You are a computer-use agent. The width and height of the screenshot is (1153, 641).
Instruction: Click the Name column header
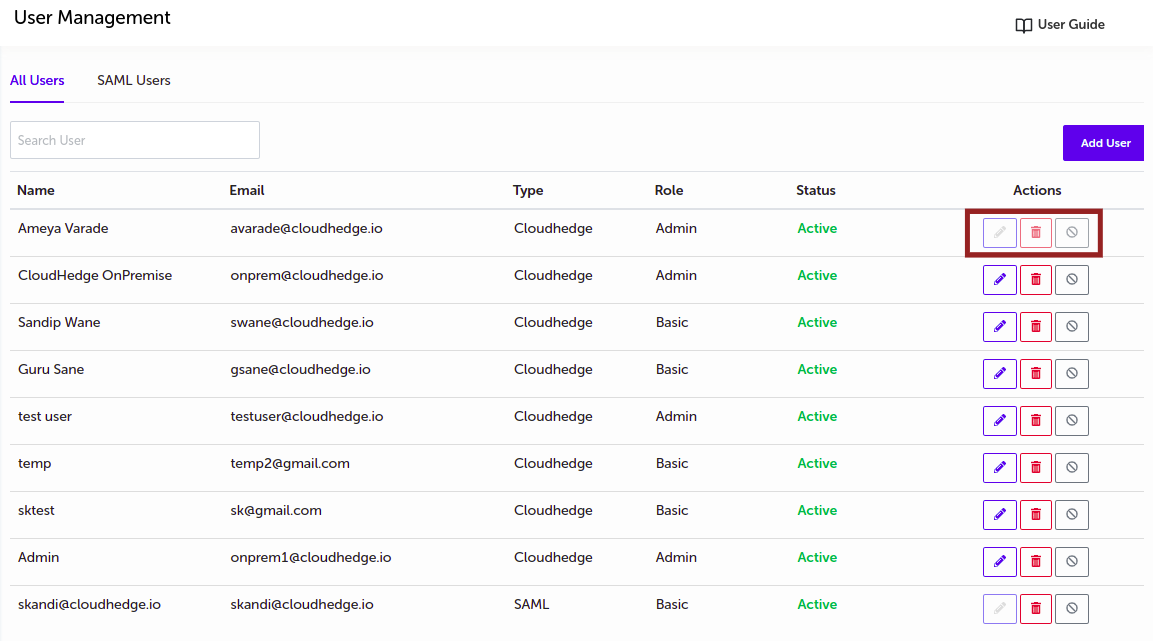(36, 190)
